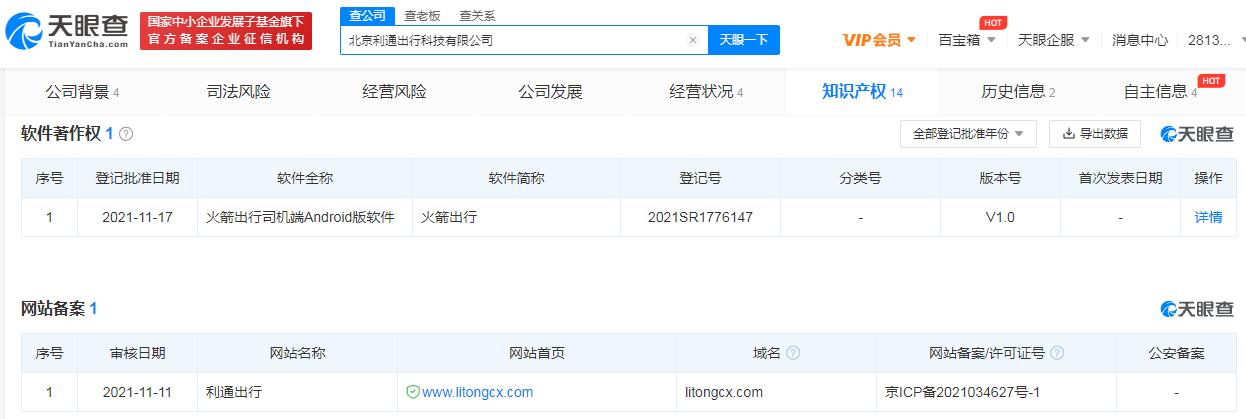Click the 网站备案/许可证号 help icon
The height and width of the screenshot is (419, 1246).
[1057, 353]
